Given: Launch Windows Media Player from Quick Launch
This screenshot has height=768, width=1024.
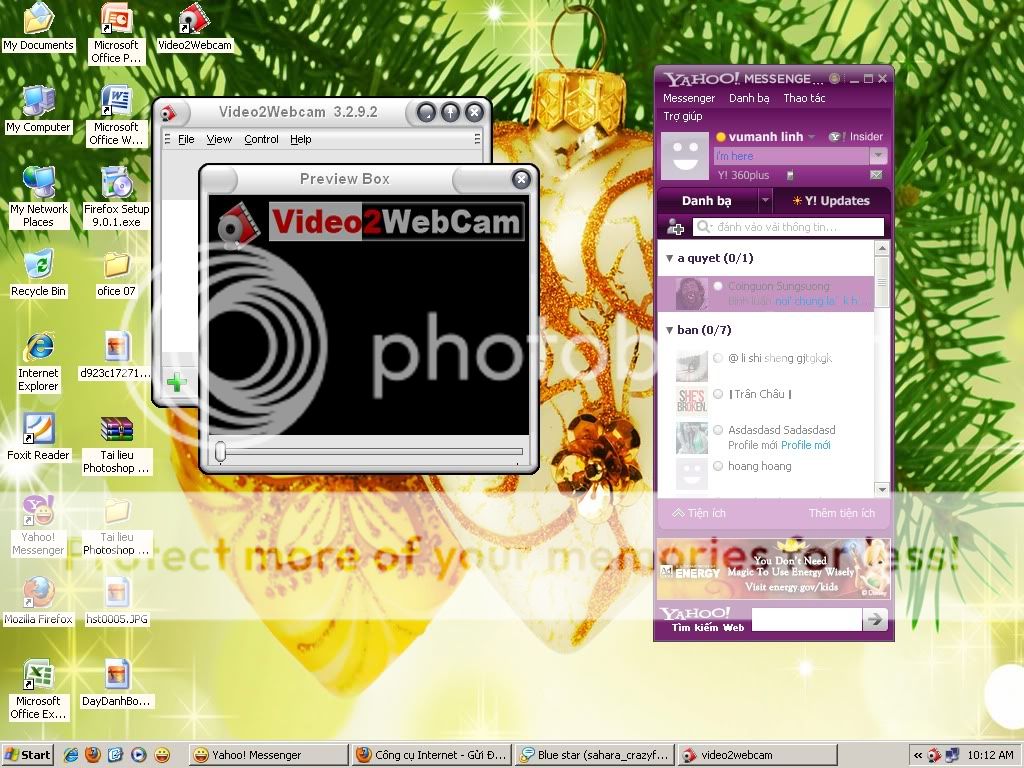Looking at the screenshot, I should click(x=138, y=755).
